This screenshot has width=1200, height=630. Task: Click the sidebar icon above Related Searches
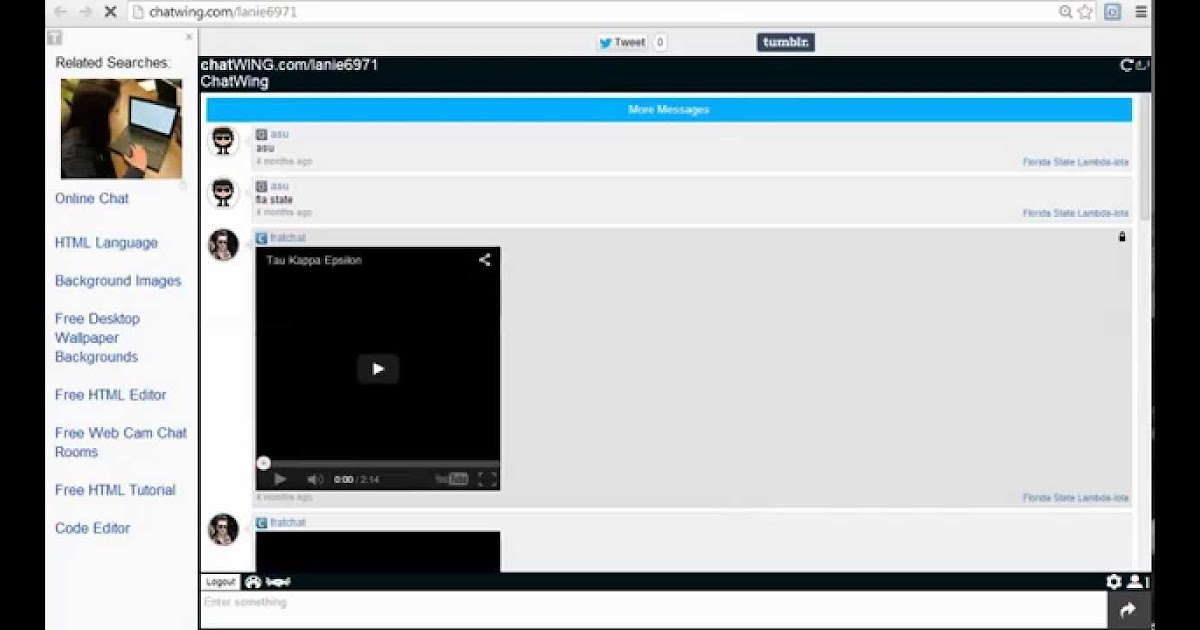(x=55, y=37)
